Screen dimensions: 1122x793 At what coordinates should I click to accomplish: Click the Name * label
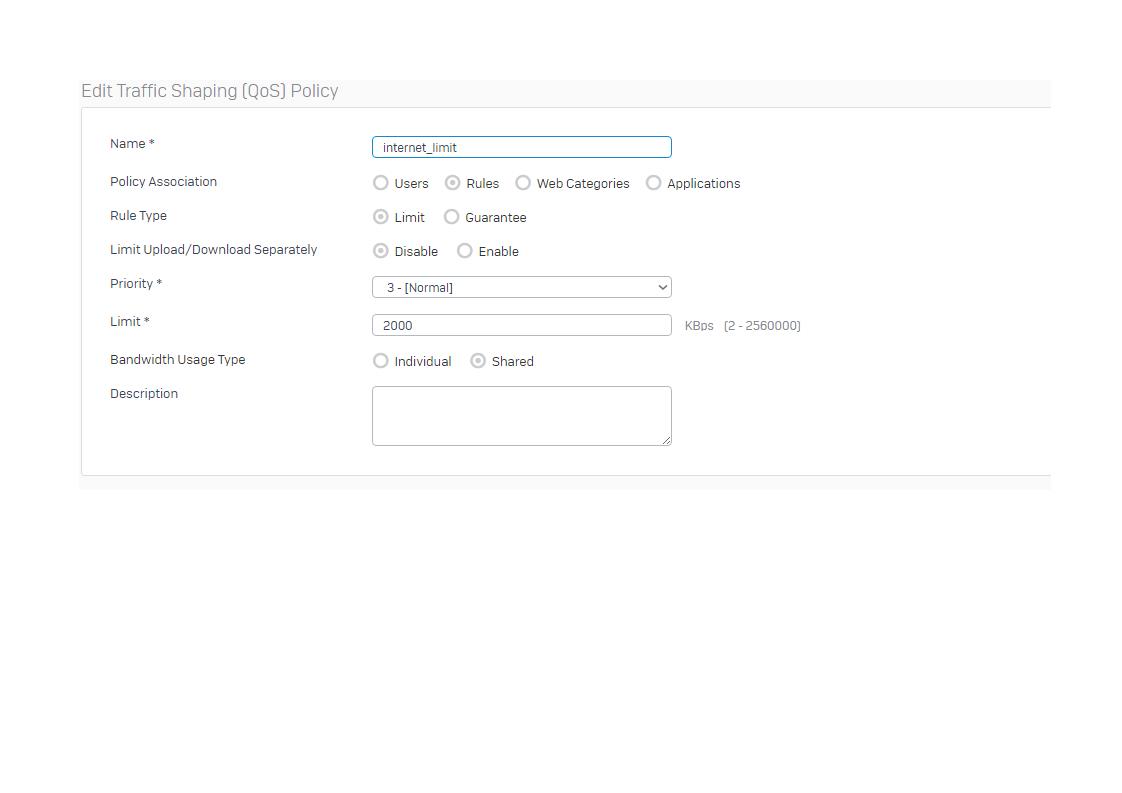(x=132, y=144)
